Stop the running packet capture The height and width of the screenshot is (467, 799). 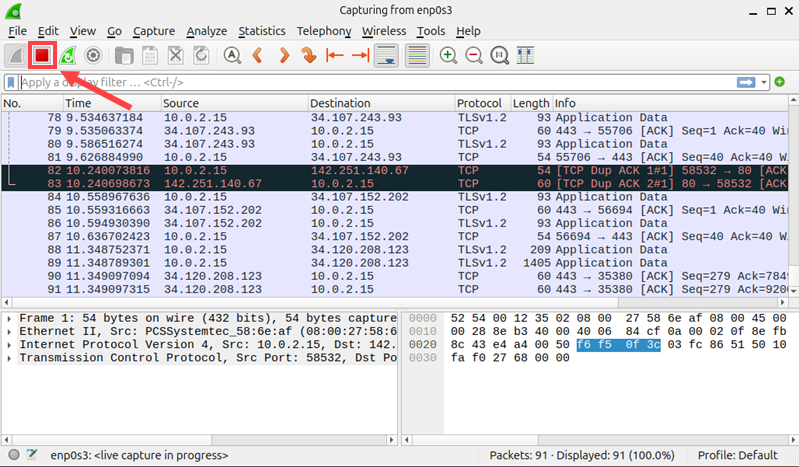42,55
